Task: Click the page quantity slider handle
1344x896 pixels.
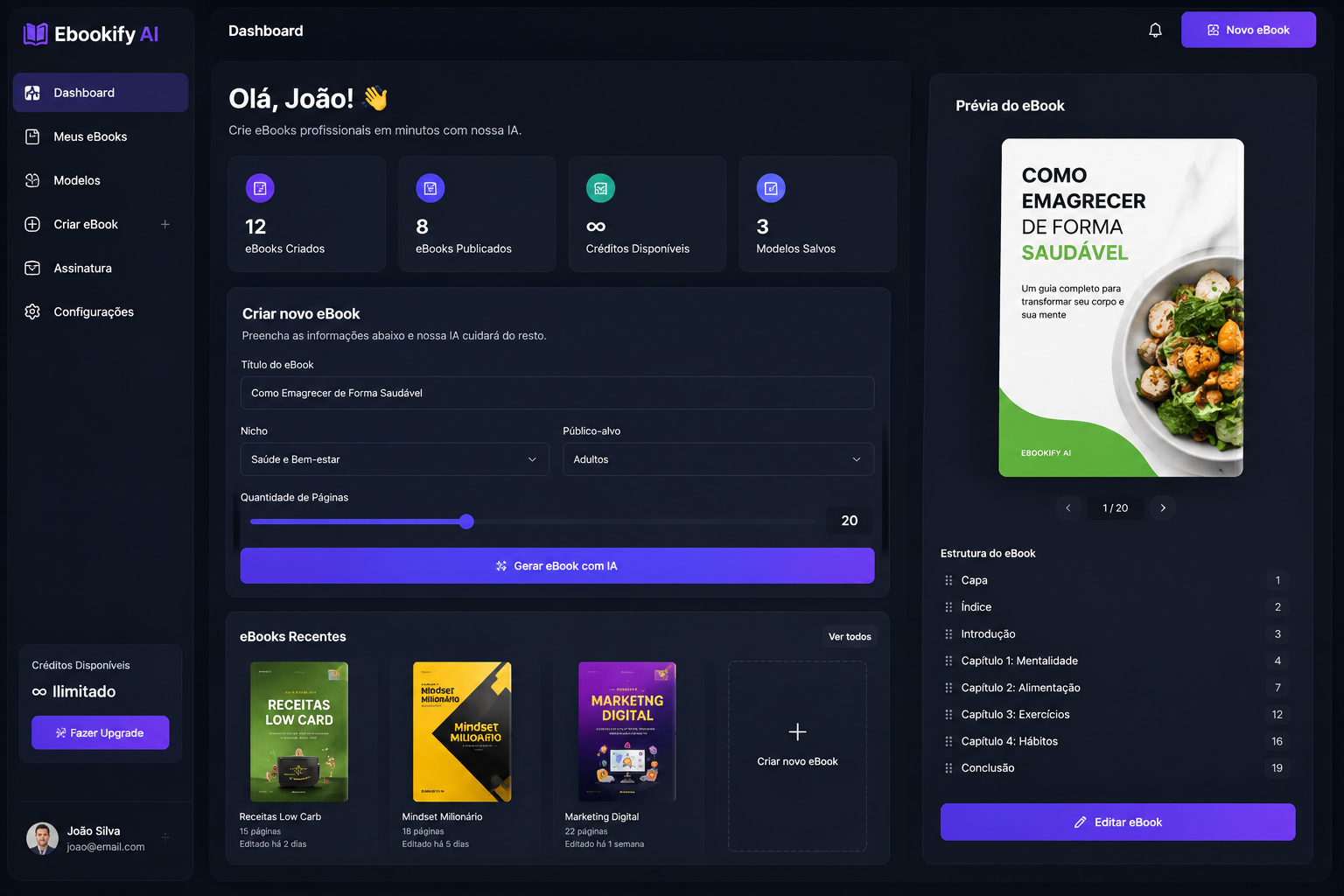Action: point(466,521)
